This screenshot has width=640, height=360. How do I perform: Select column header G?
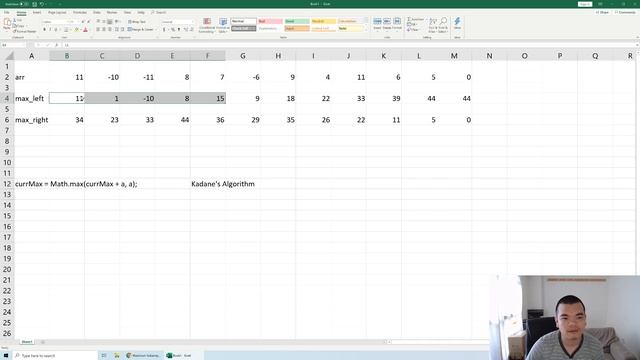click(243, 56)
